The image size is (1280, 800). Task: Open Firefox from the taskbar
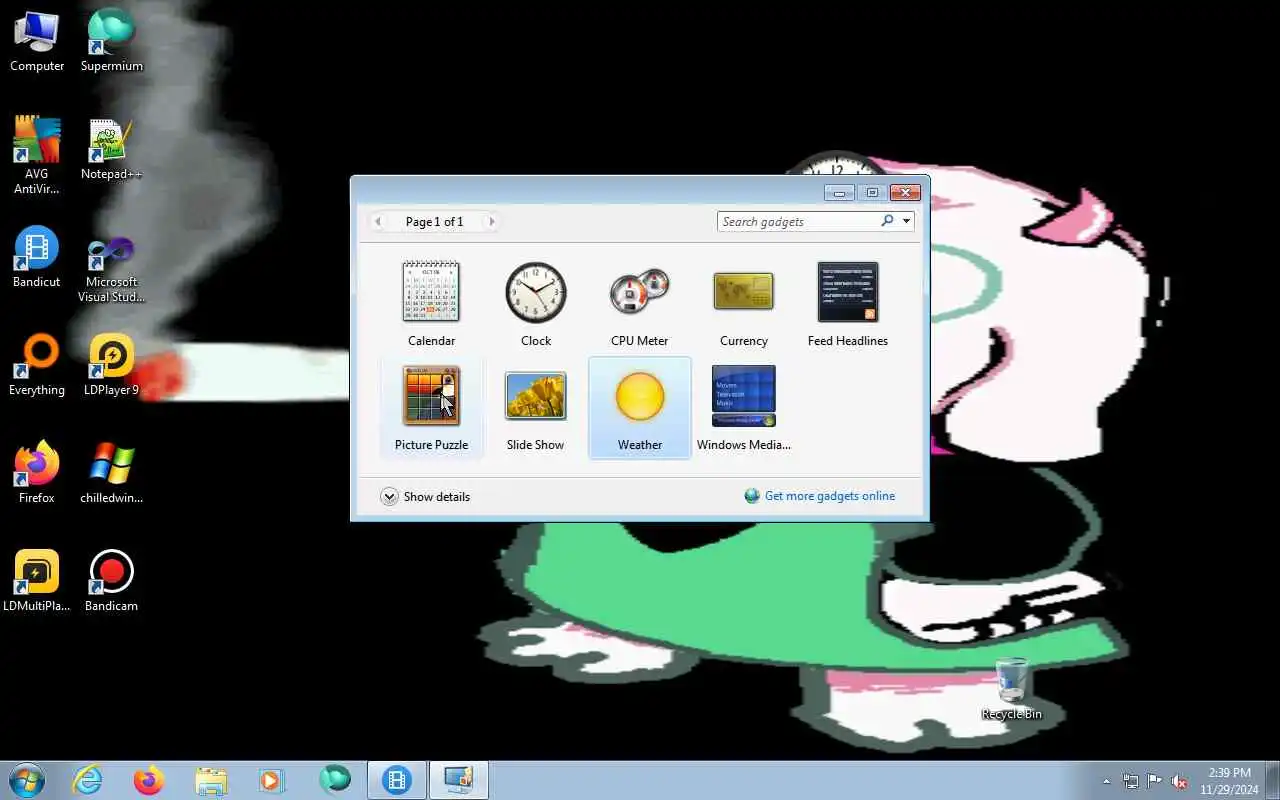(x=149, y=780)
